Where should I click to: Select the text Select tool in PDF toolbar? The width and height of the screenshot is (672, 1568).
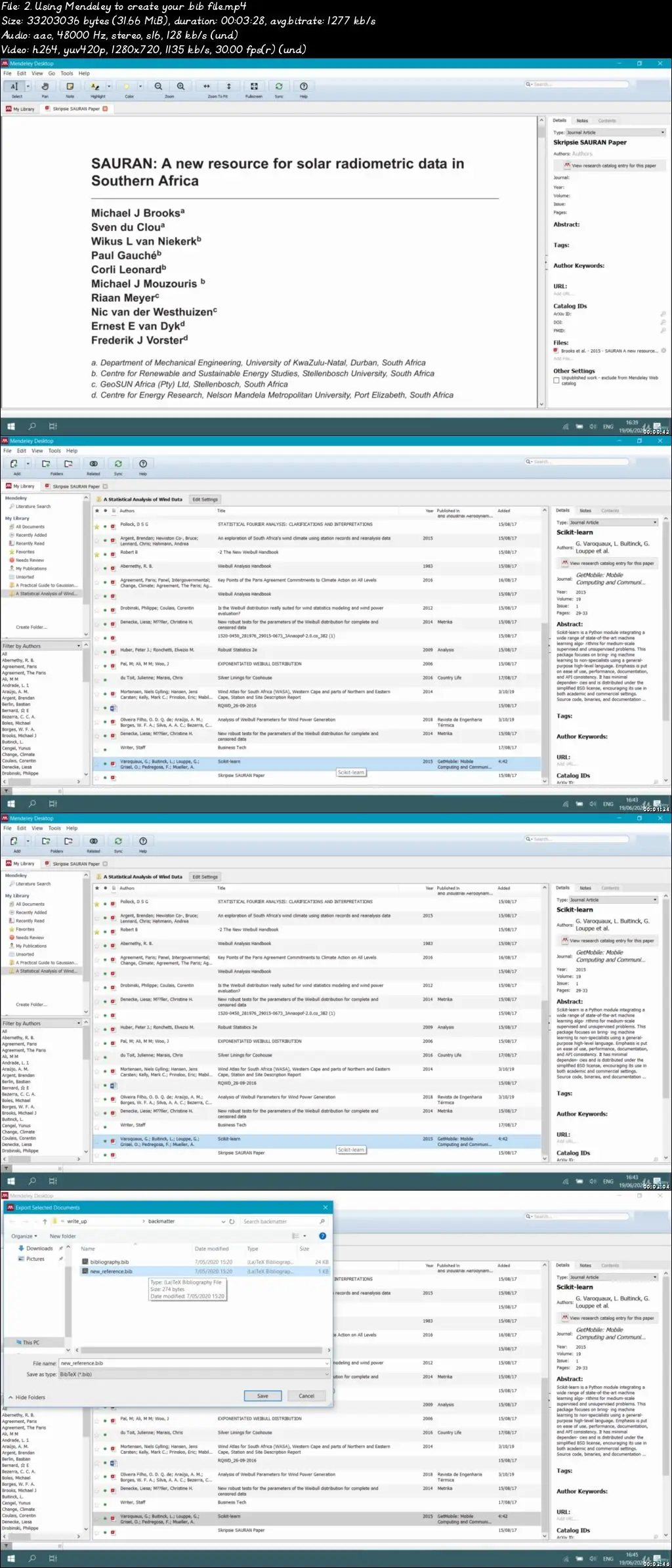14,86
